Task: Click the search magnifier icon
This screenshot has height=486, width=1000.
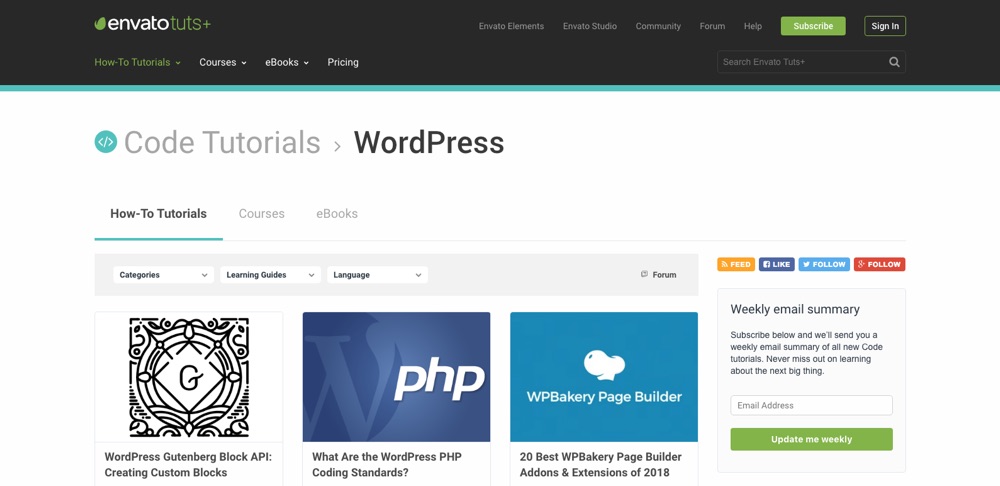Action: 894,62
